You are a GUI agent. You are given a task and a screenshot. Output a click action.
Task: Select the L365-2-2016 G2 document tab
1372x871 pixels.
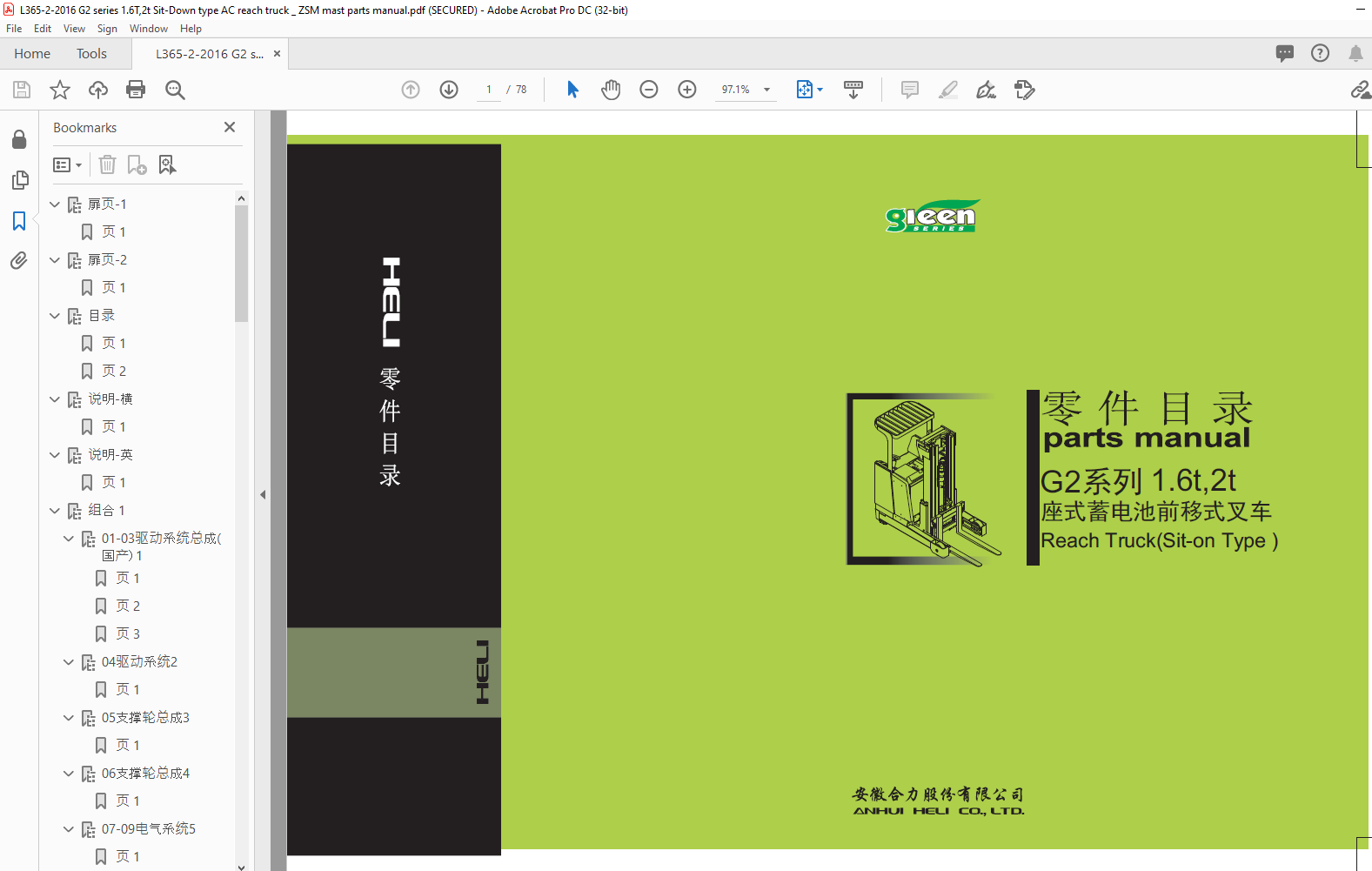point(210,54)
